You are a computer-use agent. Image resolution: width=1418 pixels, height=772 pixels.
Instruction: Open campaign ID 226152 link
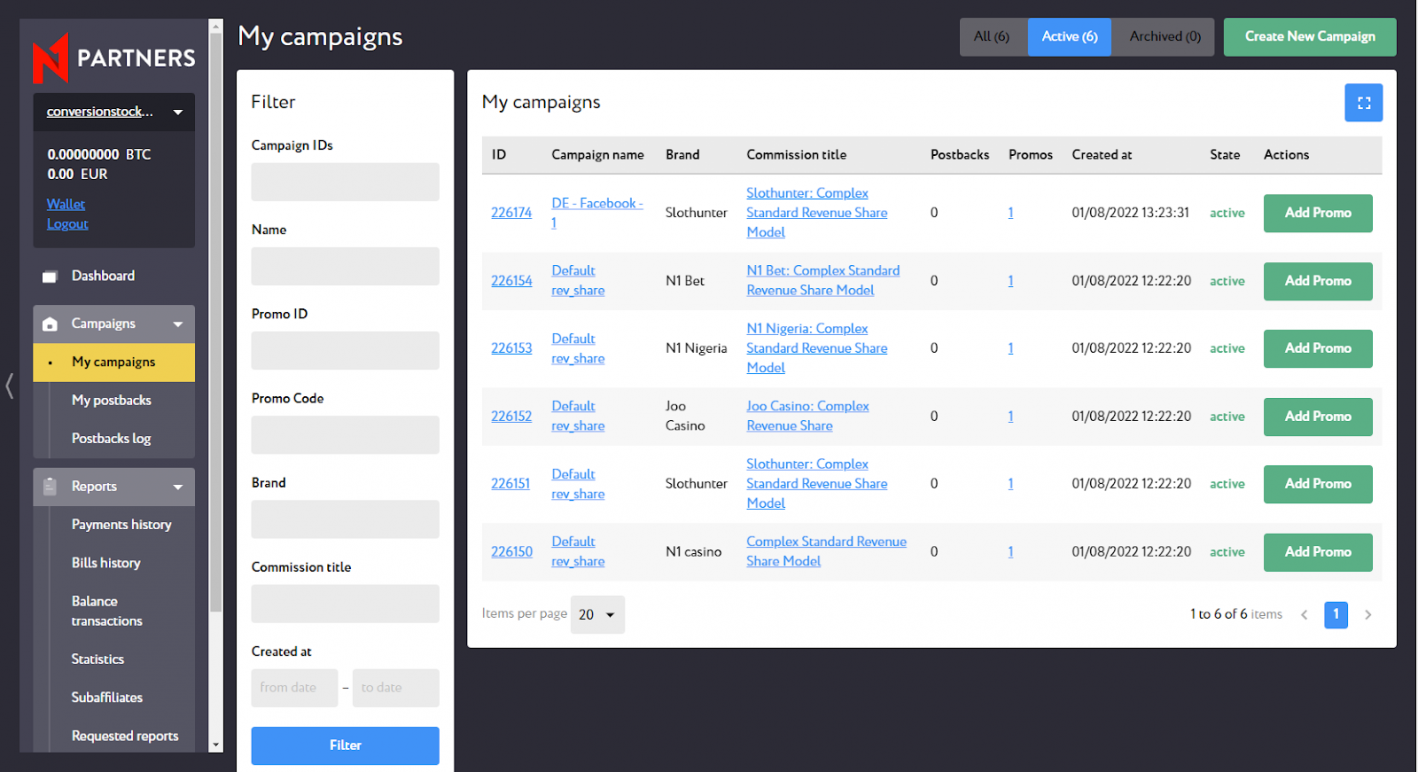511,416
